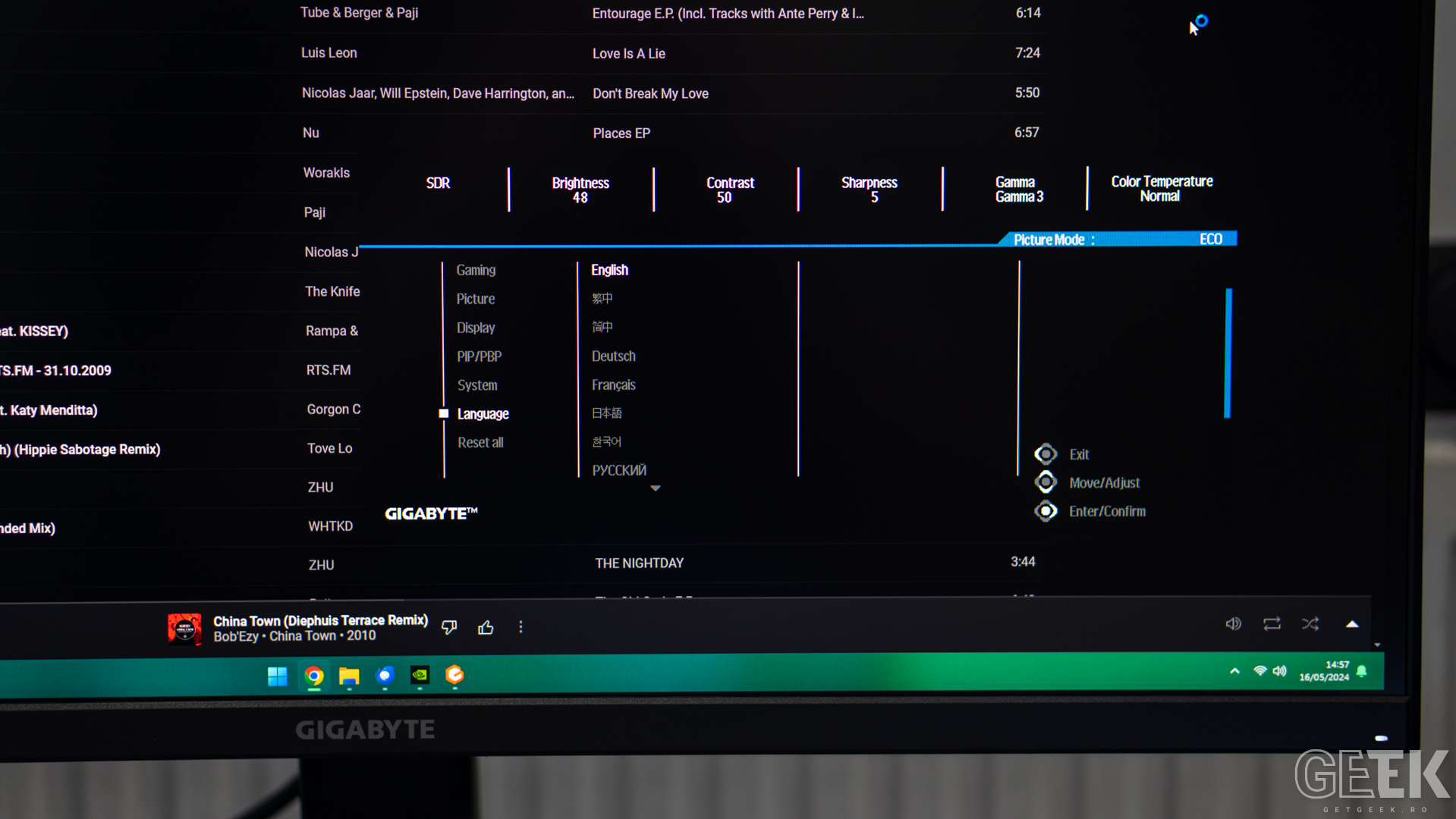Select the Language menu in the OSD
1456x819 pixels.
(483, 414)
